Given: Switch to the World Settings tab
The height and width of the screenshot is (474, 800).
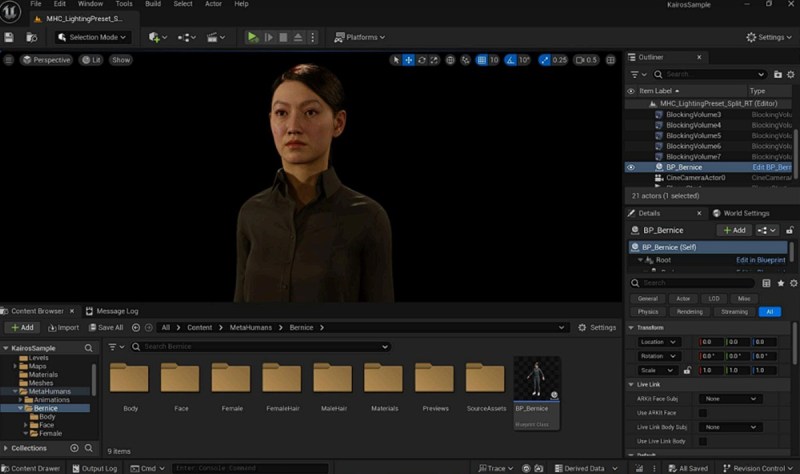Looking at the screenshot, I should point(741,213).
